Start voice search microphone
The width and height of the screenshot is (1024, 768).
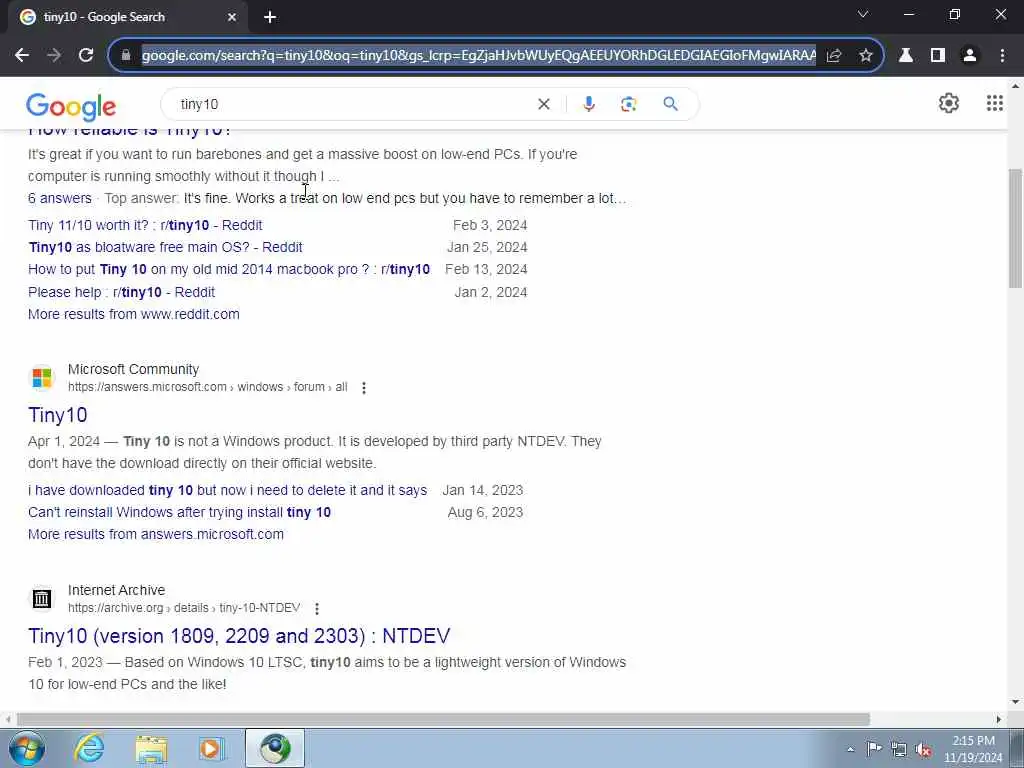[x=589, y=104]
